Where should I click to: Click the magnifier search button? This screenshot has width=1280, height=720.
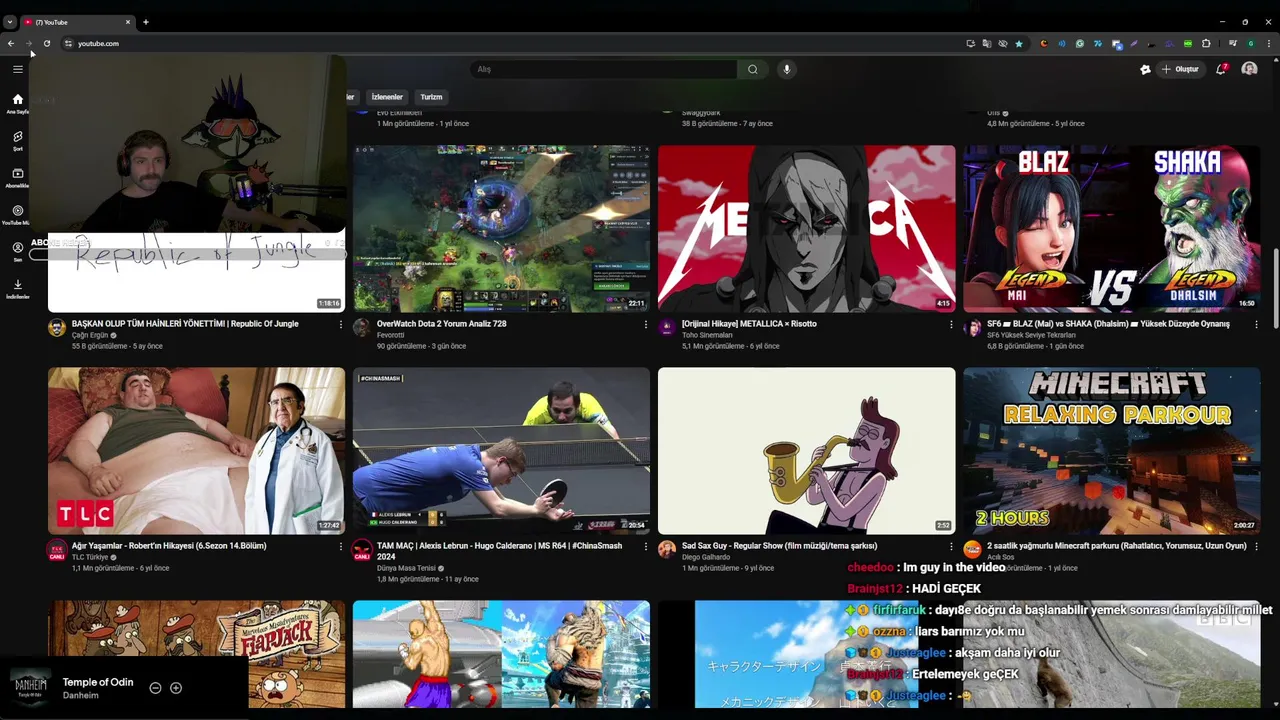click(753, 69)
